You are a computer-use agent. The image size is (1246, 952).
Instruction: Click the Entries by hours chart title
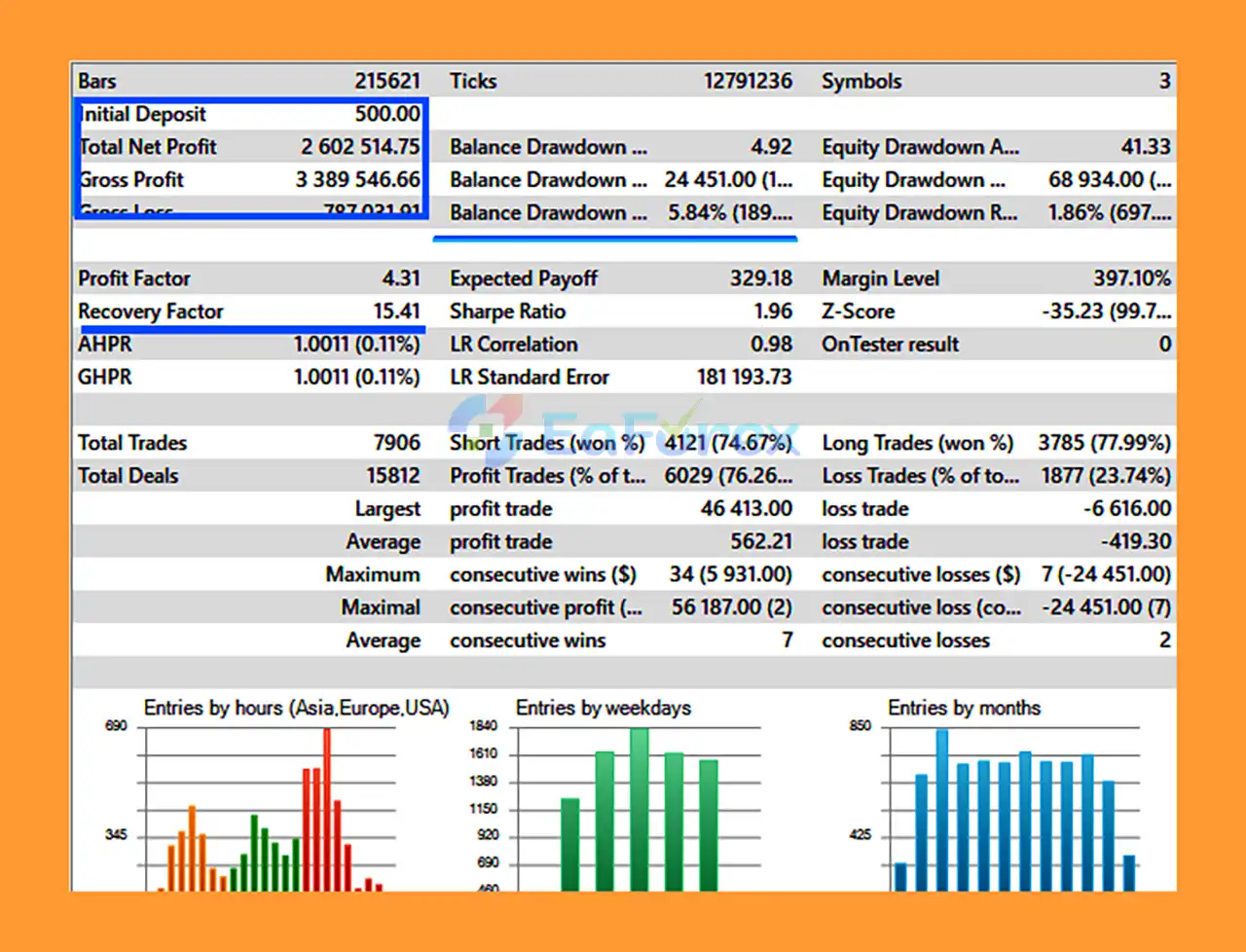[x=296, y=708]
